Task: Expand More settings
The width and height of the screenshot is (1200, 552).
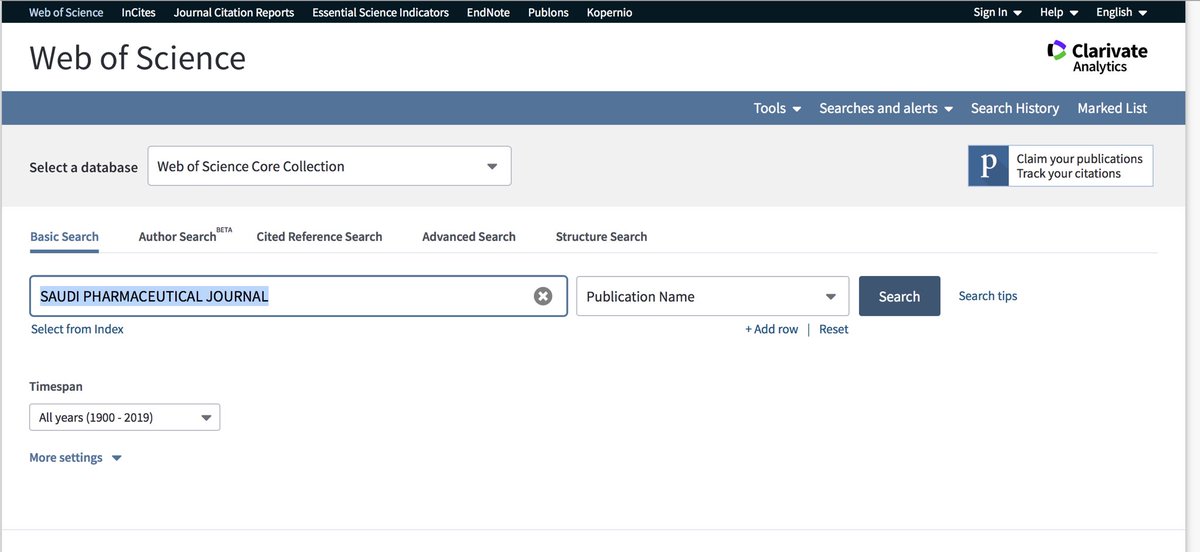Action: pos(75,458)
